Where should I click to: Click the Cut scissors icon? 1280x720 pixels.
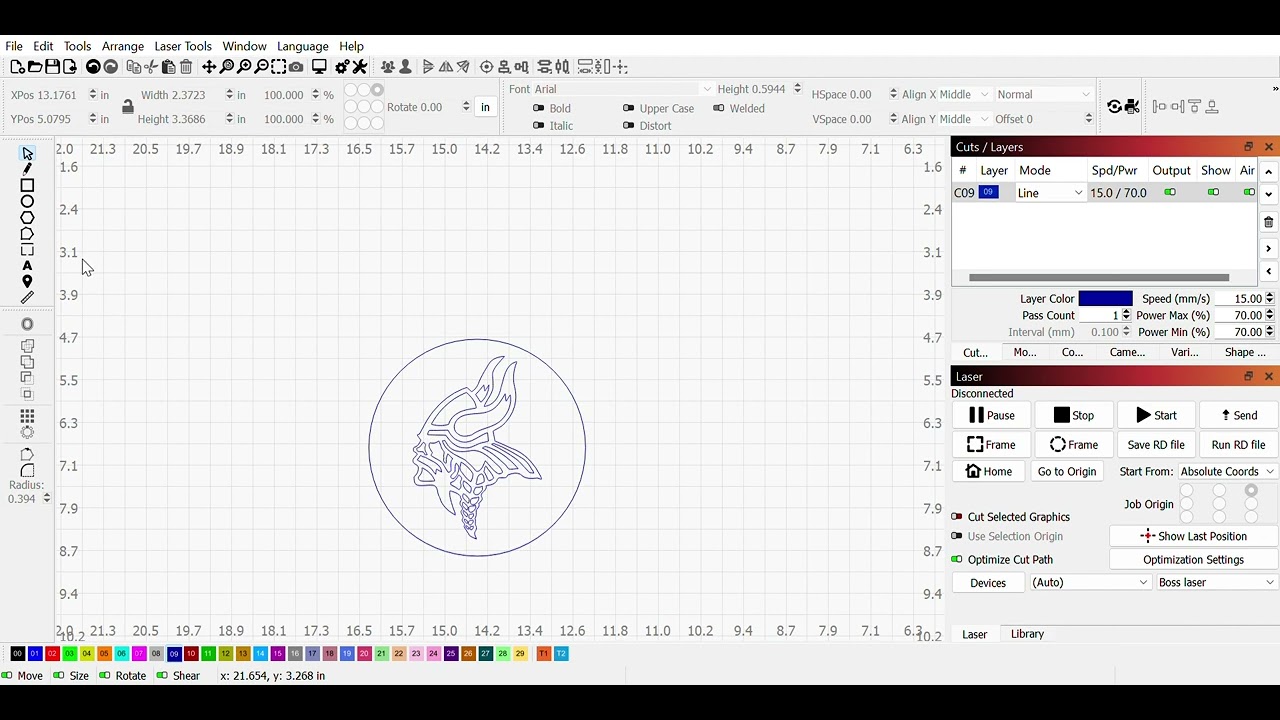click(150, 67)
